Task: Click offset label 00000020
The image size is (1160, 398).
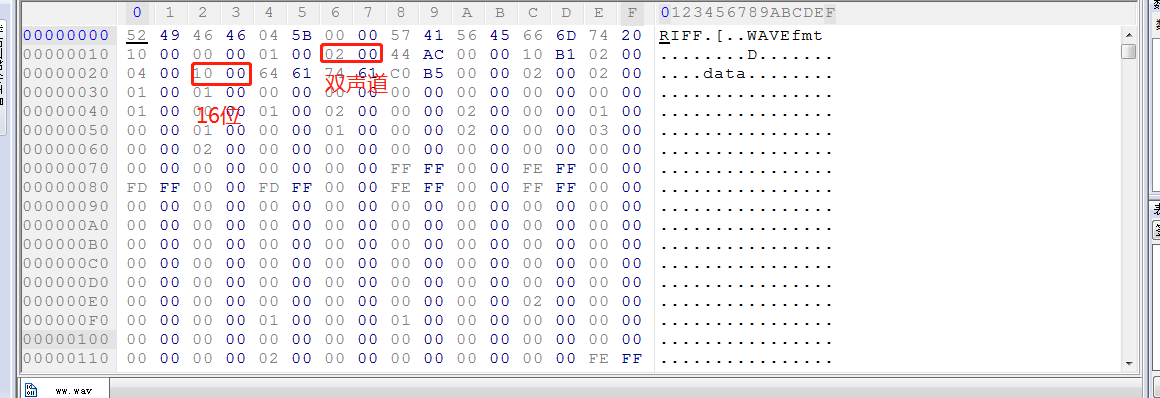Action: (66, 73)
